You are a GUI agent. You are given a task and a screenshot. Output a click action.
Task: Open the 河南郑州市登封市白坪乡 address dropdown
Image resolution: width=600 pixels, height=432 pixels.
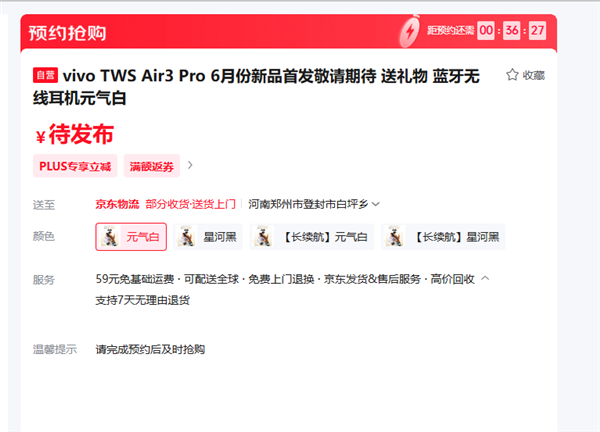click(x=314, y=204)
